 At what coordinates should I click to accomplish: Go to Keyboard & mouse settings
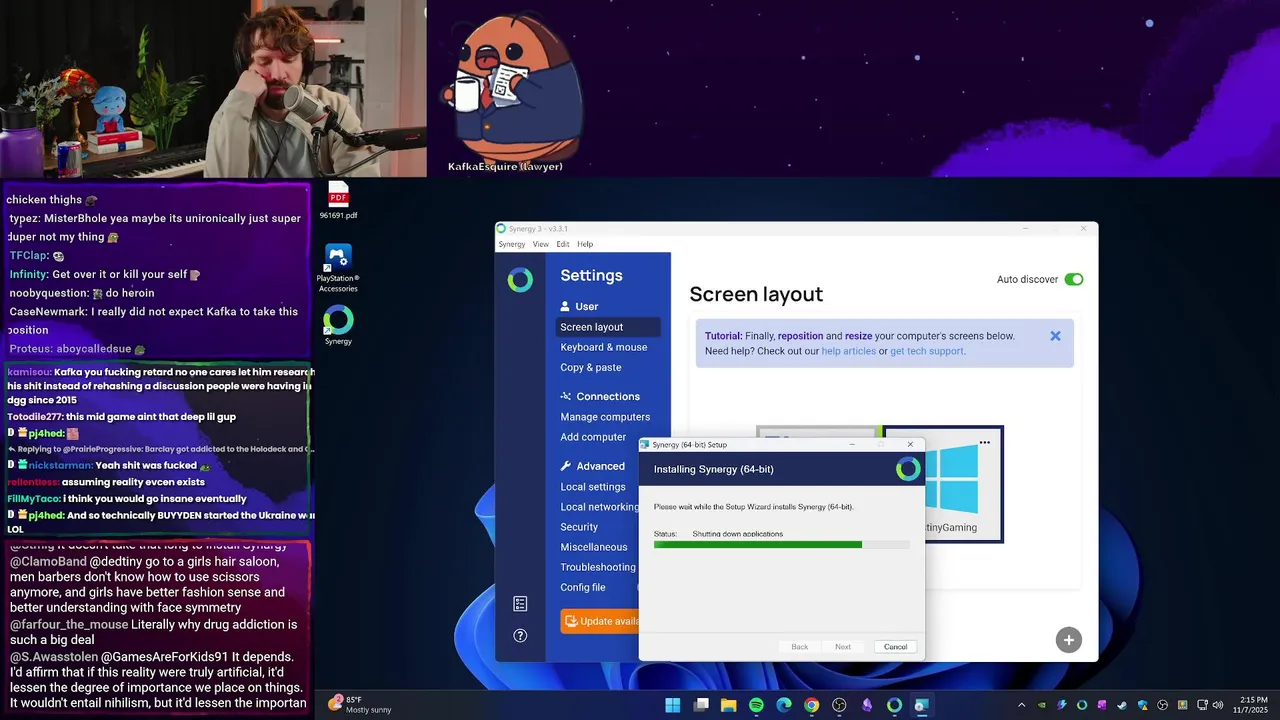coord(604,347)
